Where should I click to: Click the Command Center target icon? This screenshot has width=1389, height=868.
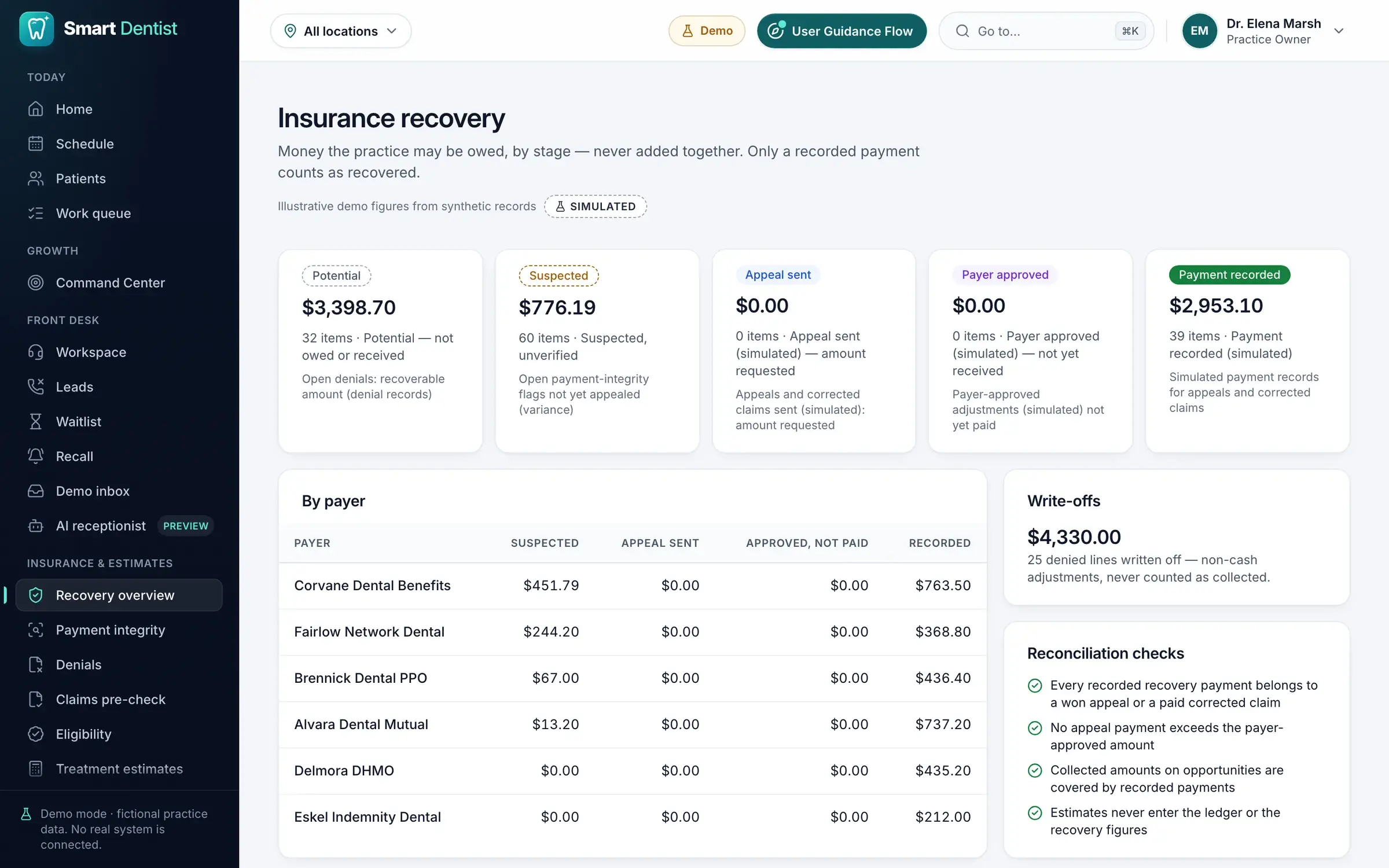36,282
